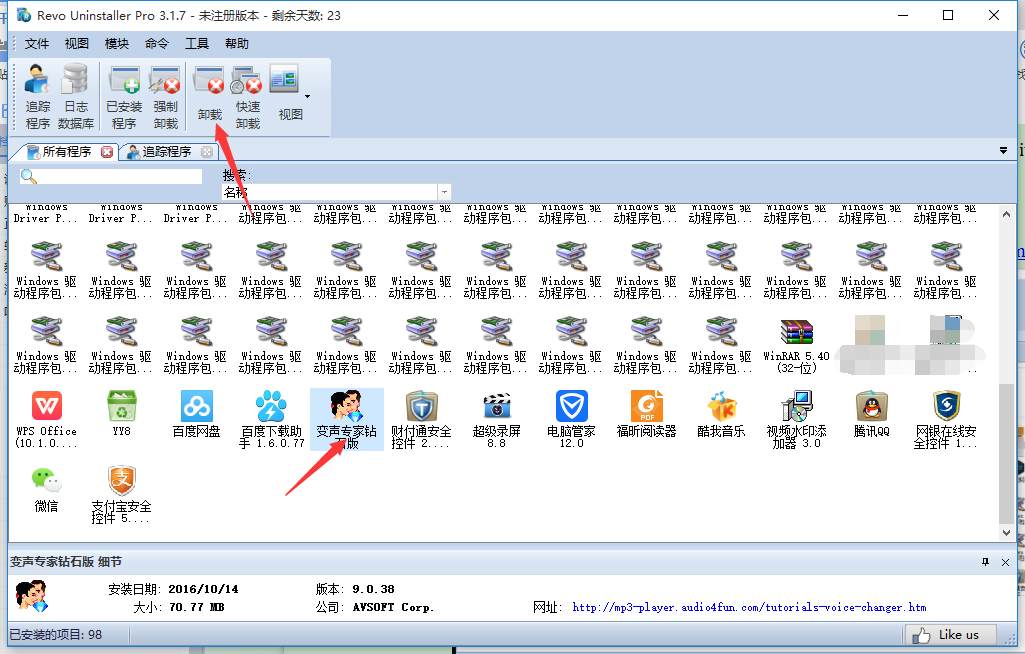Image resolution: width=1025 pixels, height=654 pixels.
Task: Close the 追踪程序 tab
Action: pos(207,152)
